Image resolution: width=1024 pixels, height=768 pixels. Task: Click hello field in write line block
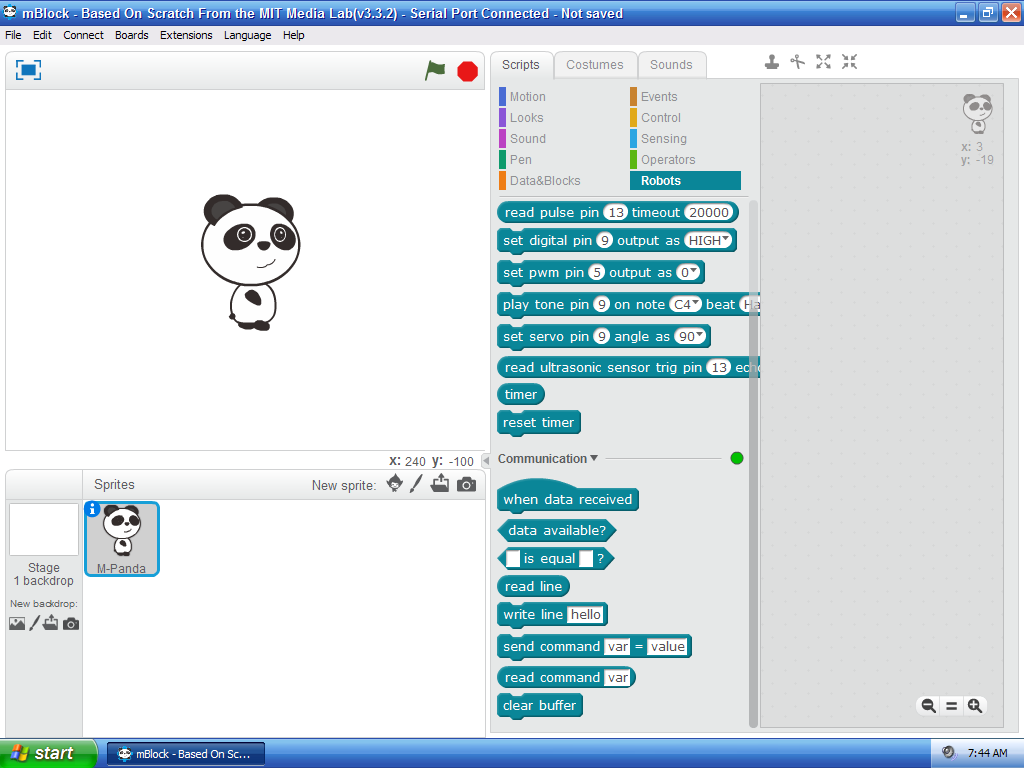[x=585, y=615]
